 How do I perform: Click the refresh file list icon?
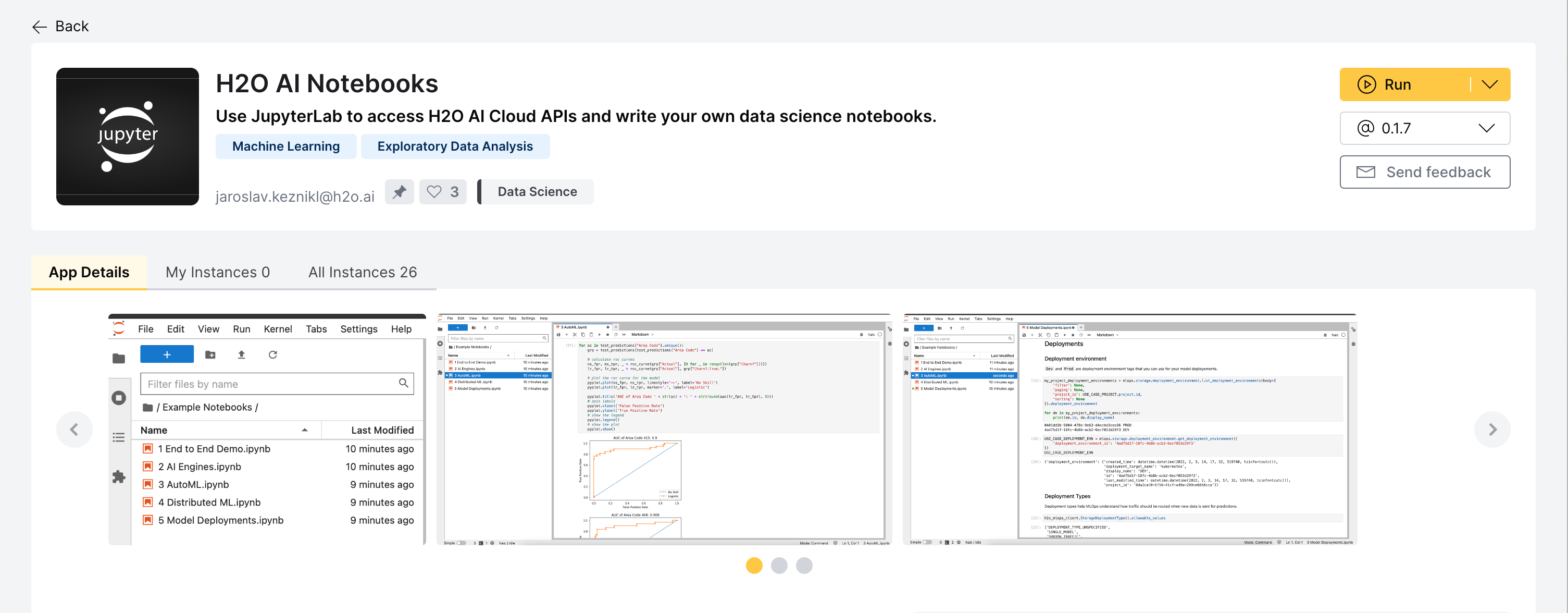pyautogui.click(x=272, y=354)
